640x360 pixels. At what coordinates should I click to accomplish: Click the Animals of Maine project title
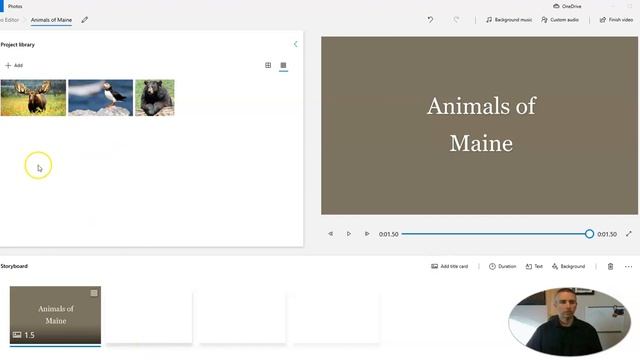51,20
